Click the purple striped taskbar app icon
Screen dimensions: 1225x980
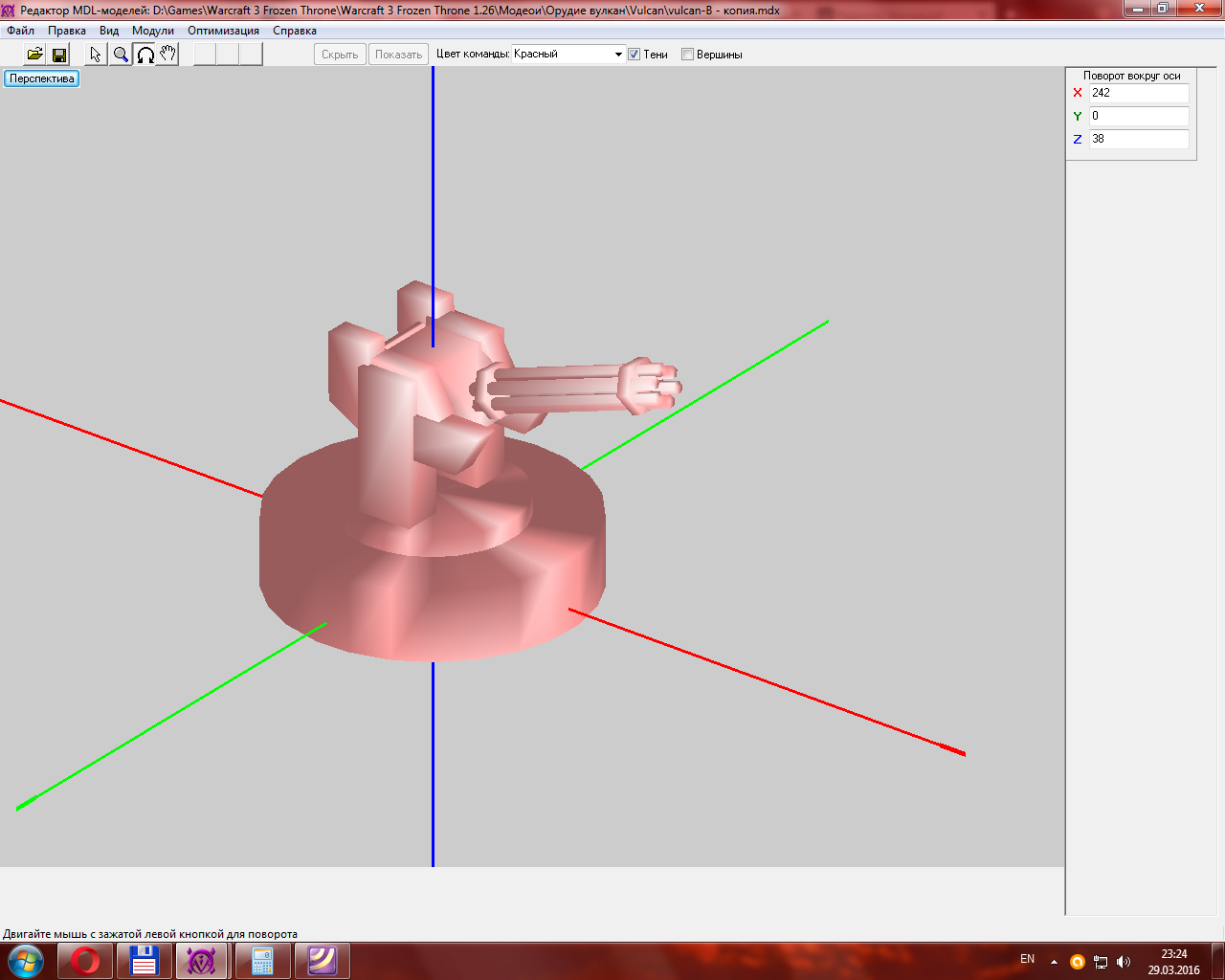[x=322, y=960]
